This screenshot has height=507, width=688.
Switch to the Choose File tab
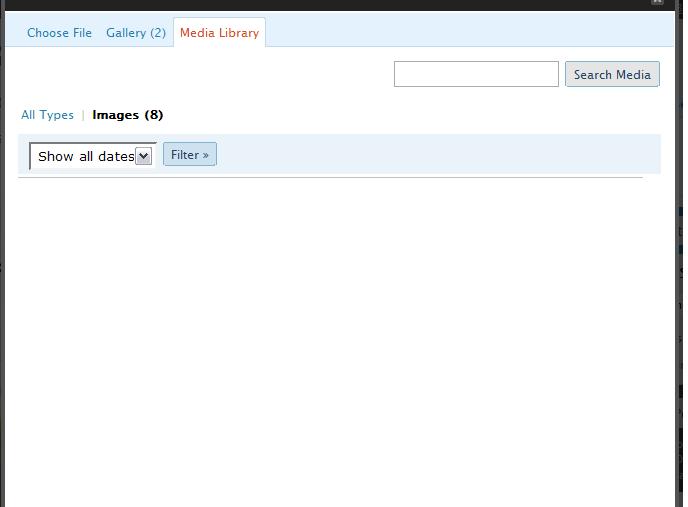(x=59, y=33)
